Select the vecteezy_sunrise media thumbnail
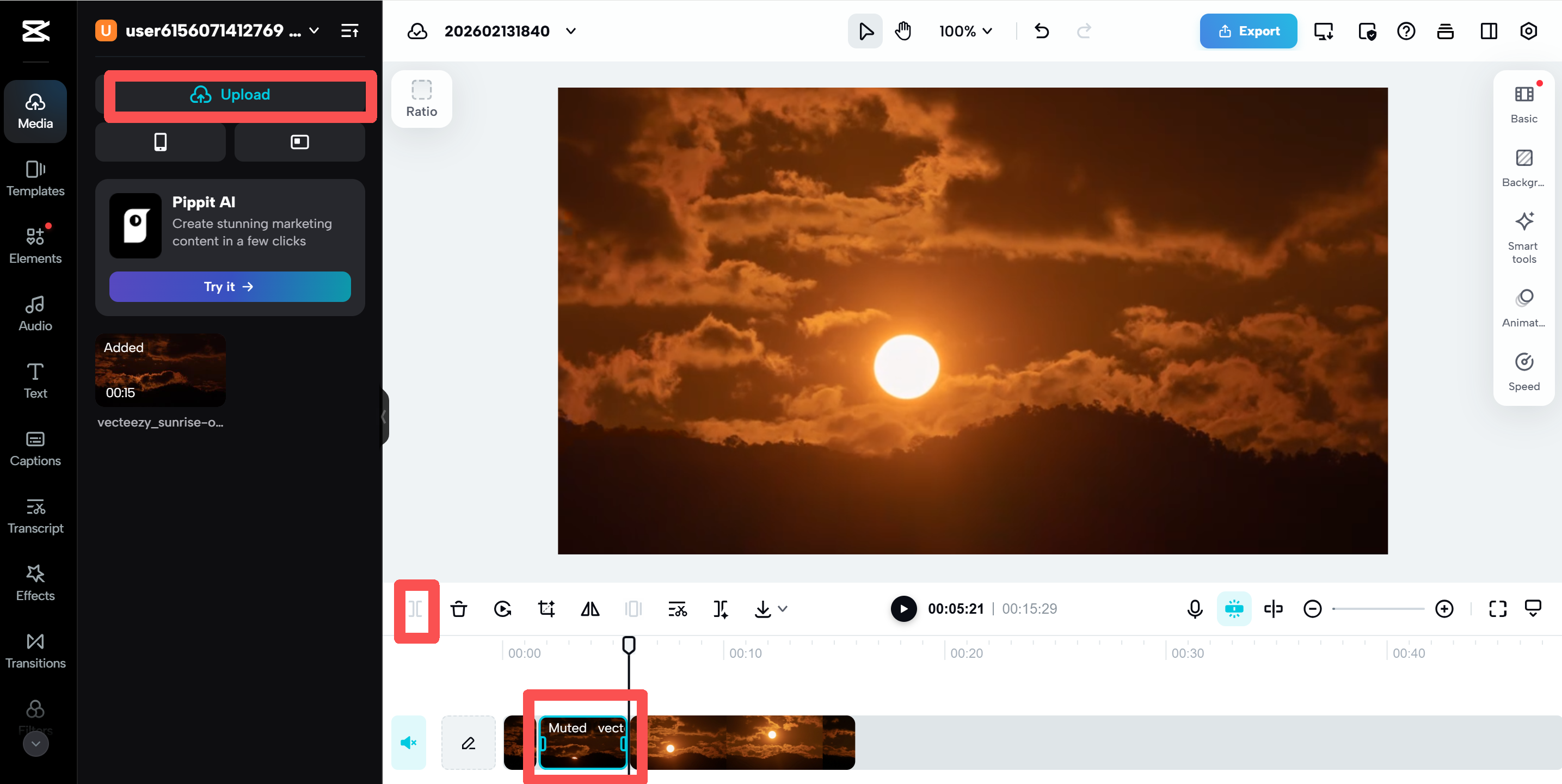1562x784 pixels. click(x=160, y=370)
